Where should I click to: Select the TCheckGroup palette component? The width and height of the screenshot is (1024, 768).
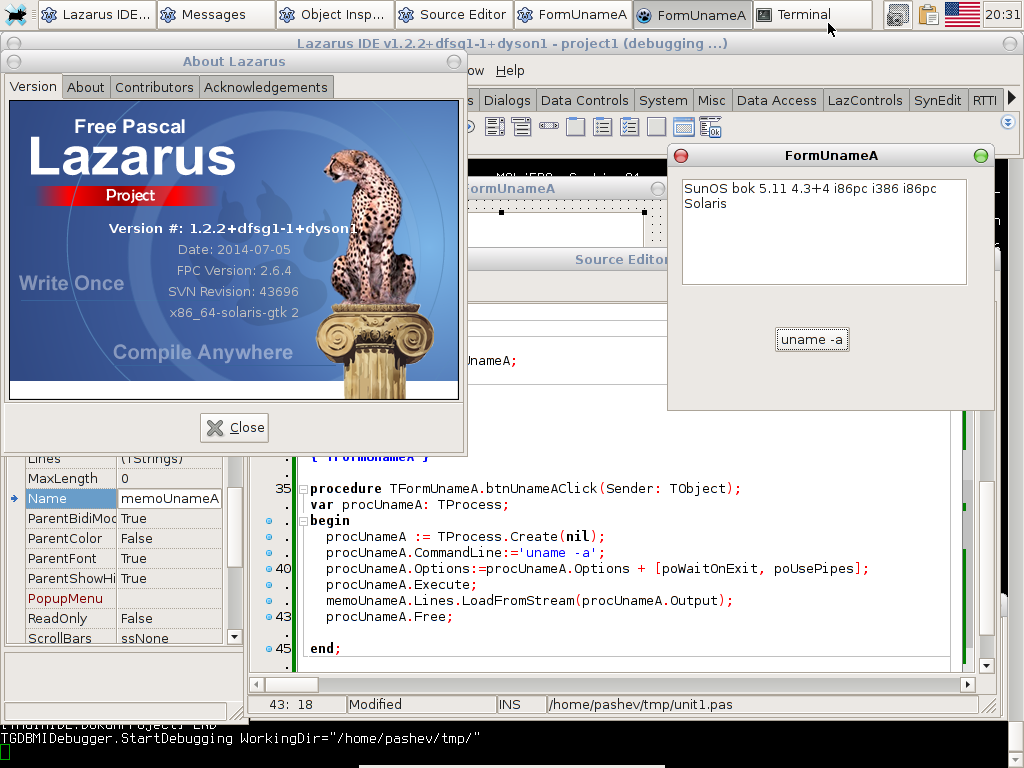click(629, 127)
